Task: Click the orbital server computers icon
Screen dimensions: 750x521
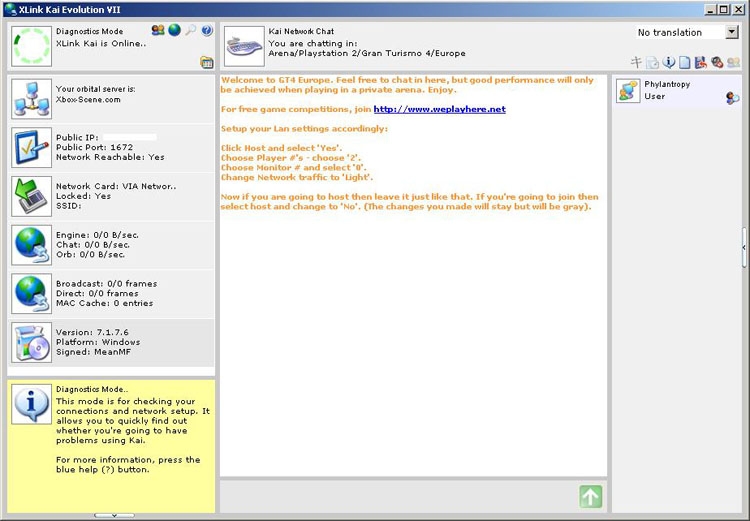Action: point(32,99)
